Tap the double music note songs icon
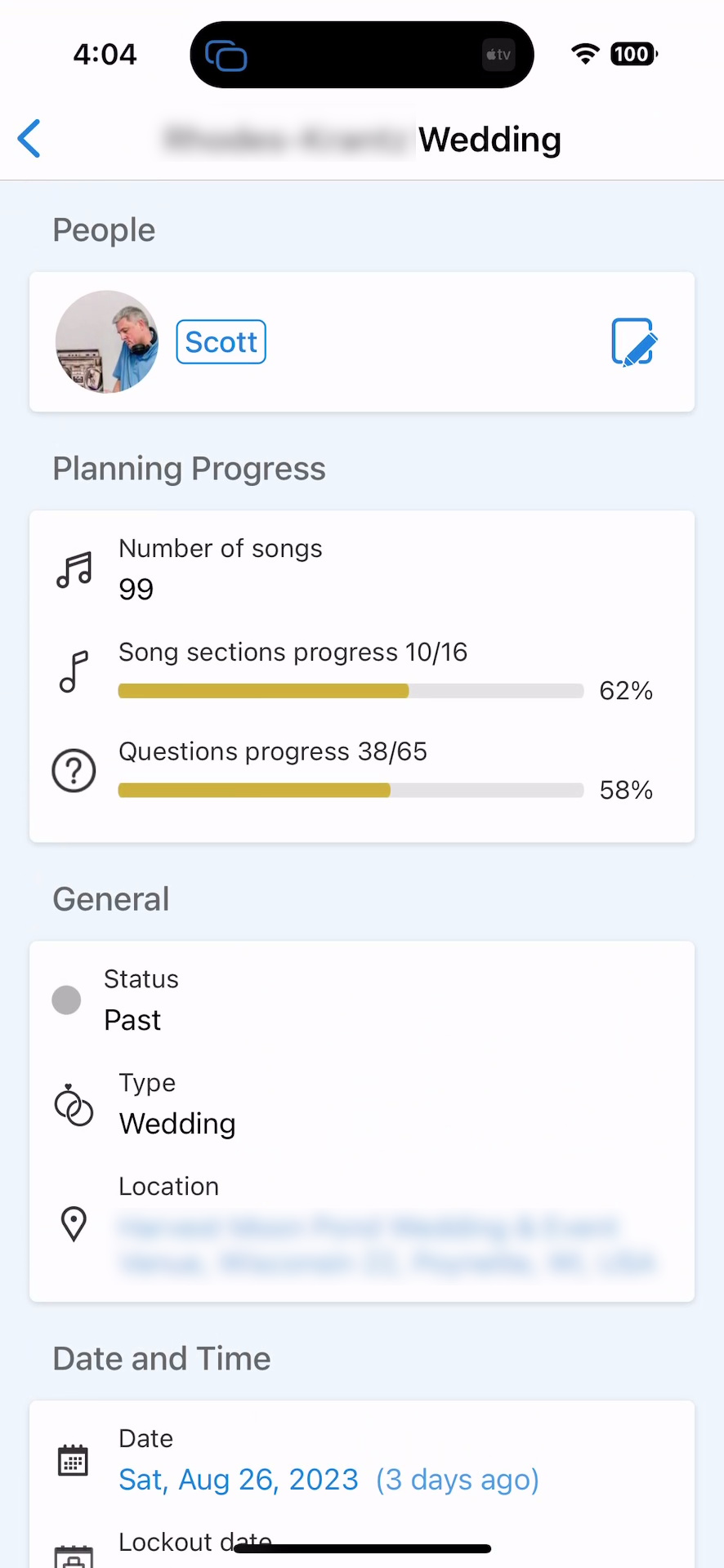The width and height of the screenshot is (724, 1568). [74, 570]
